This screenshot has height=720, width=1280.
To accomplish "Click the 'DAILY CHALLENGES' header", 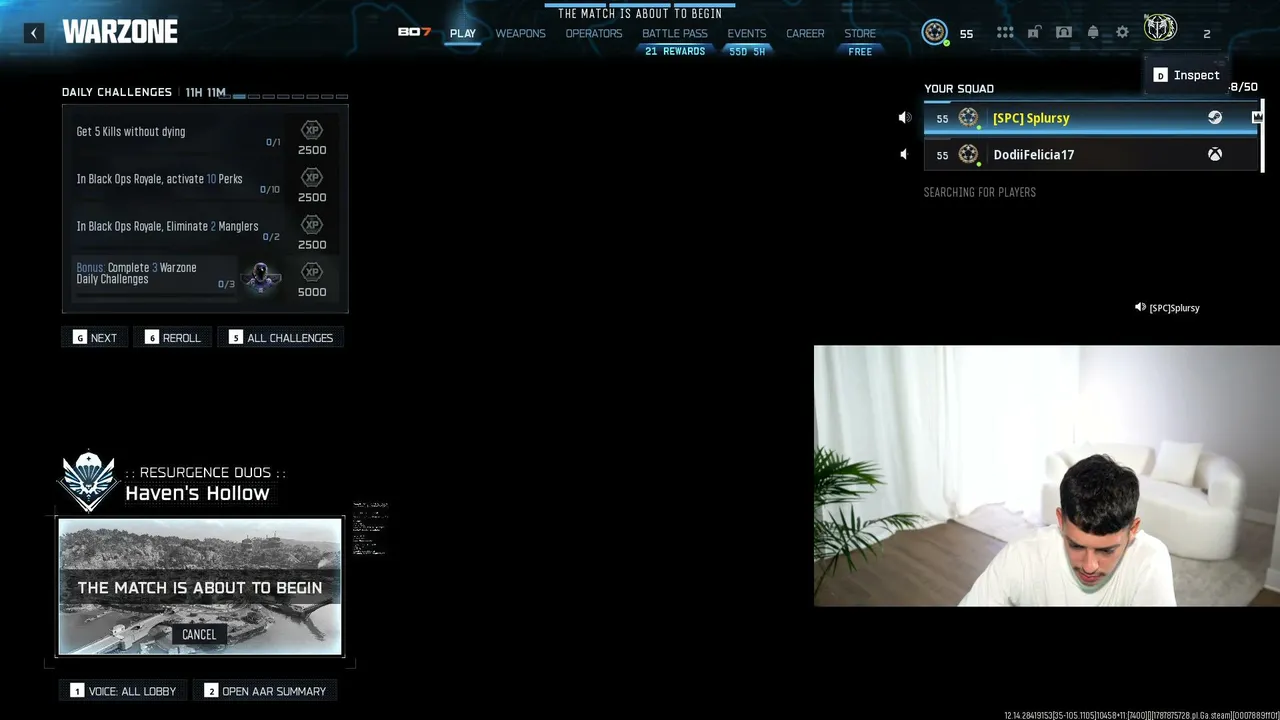I will (x=117, y=92).
